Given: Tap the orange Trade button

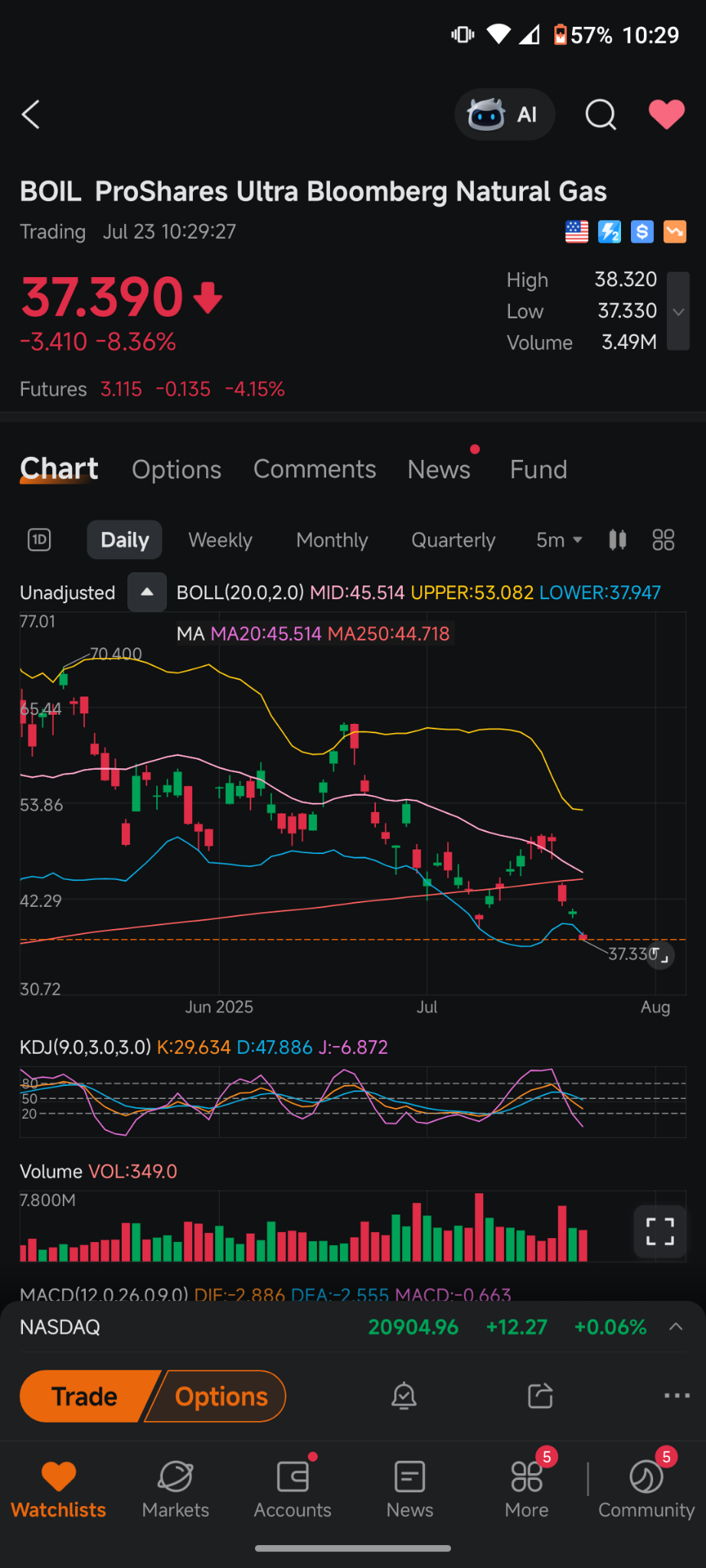Looking at the screenshot, I should (x=84, y=1397).
